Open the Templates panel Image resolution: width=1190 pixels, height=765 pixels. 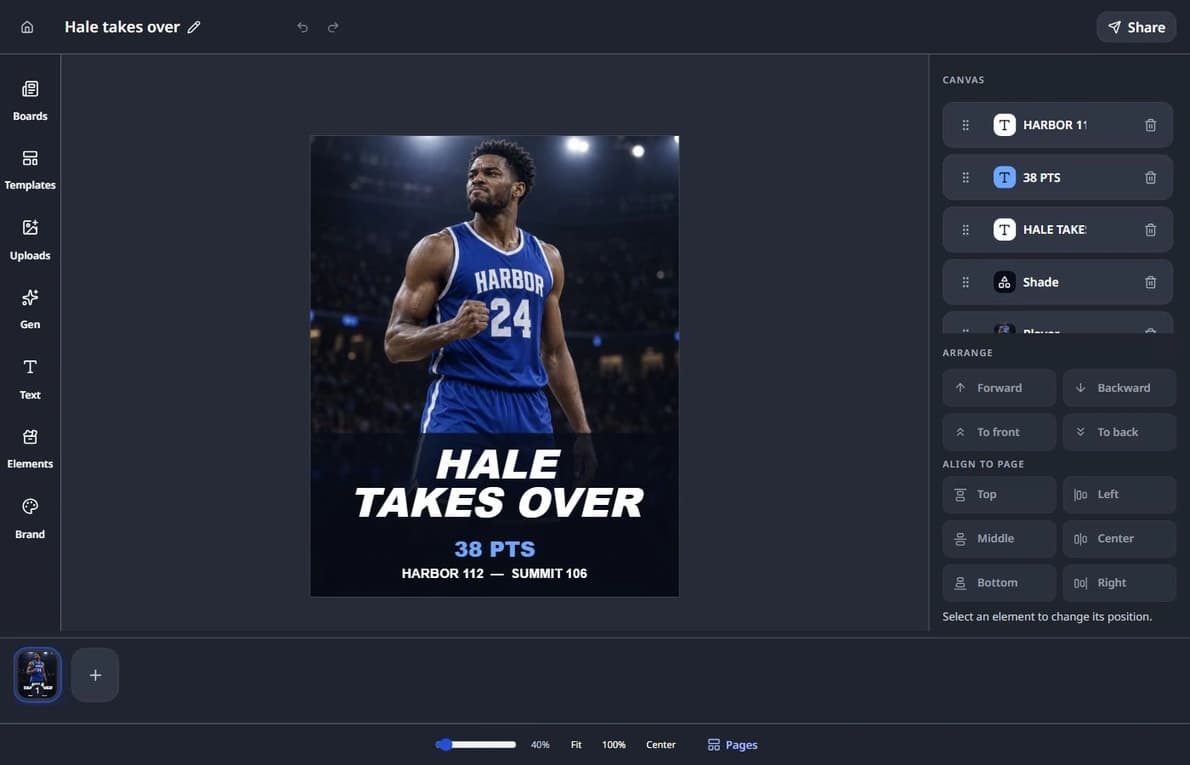click(x=30, y=170)
